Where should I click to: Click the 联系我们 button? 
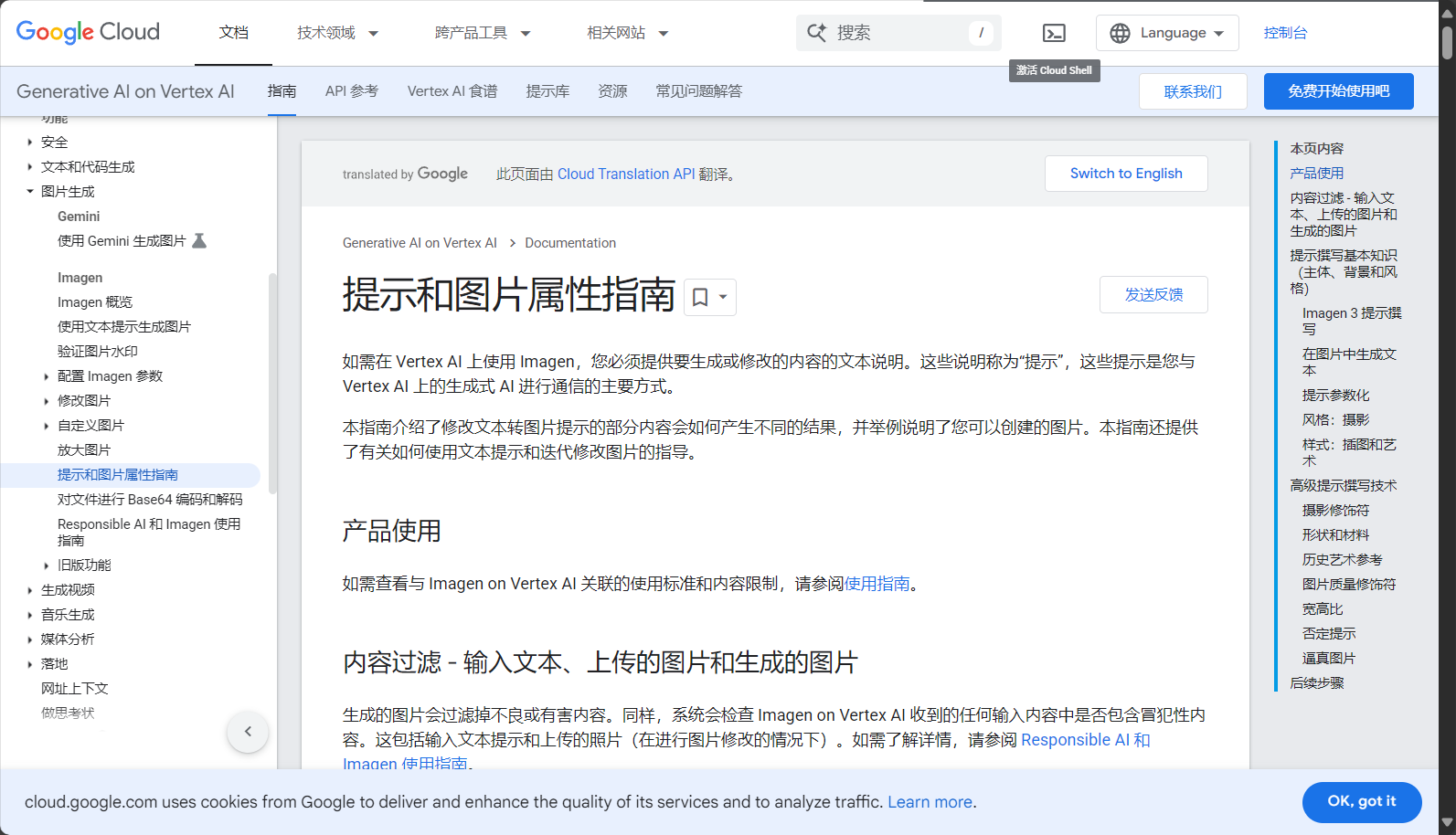coord(1193,91)
